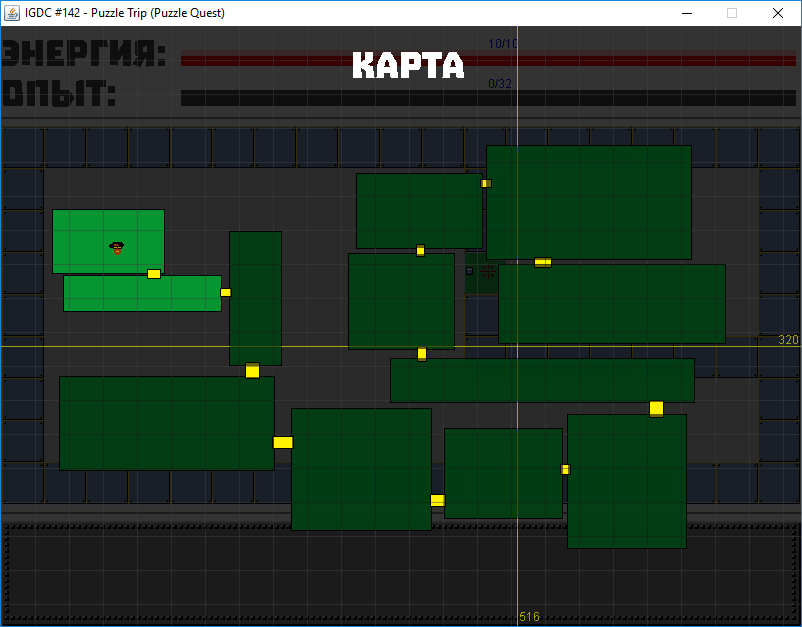Click the Java icon in the window title bar
Screen dimensions: 802x627
[11, 13]
